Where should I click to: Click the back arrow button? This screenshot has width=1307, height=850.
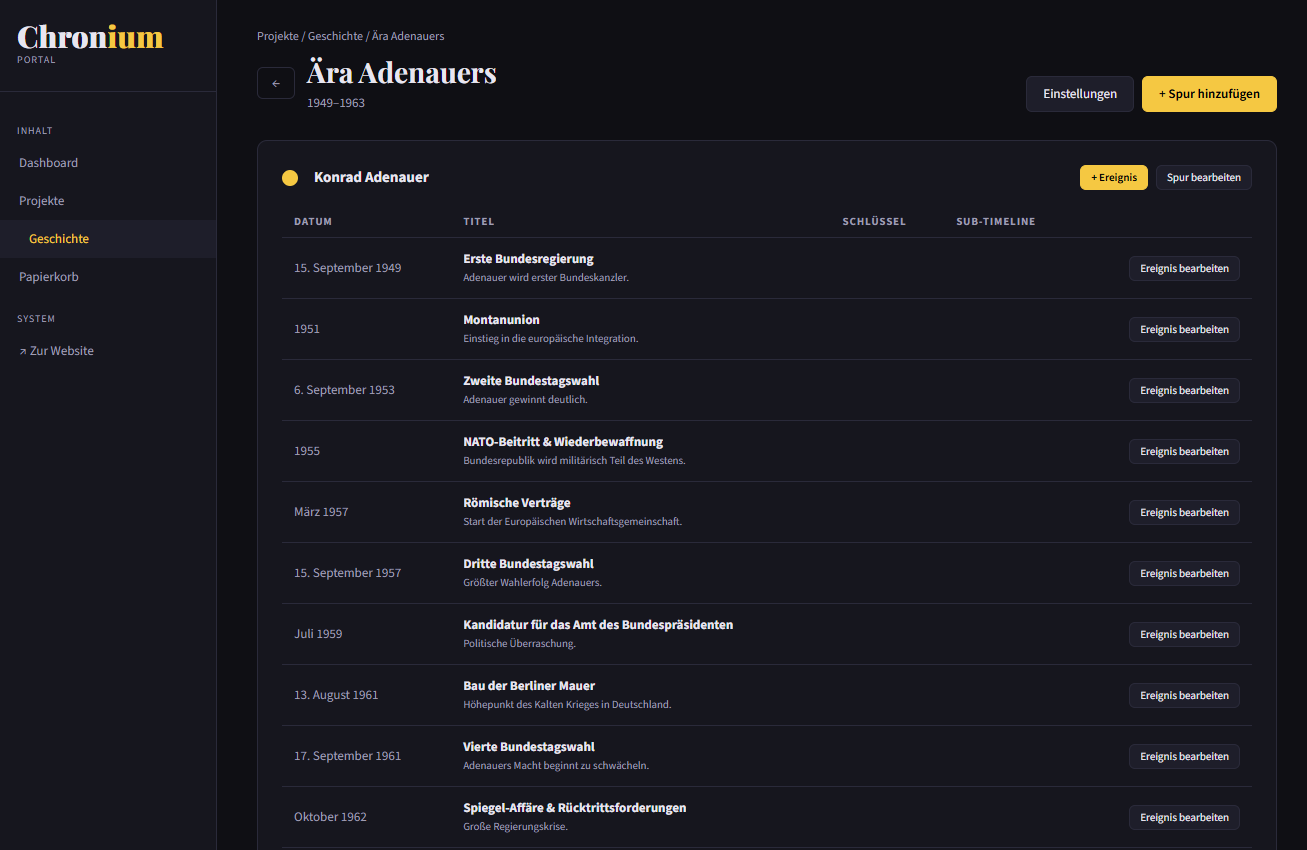(x=276, y=84)
